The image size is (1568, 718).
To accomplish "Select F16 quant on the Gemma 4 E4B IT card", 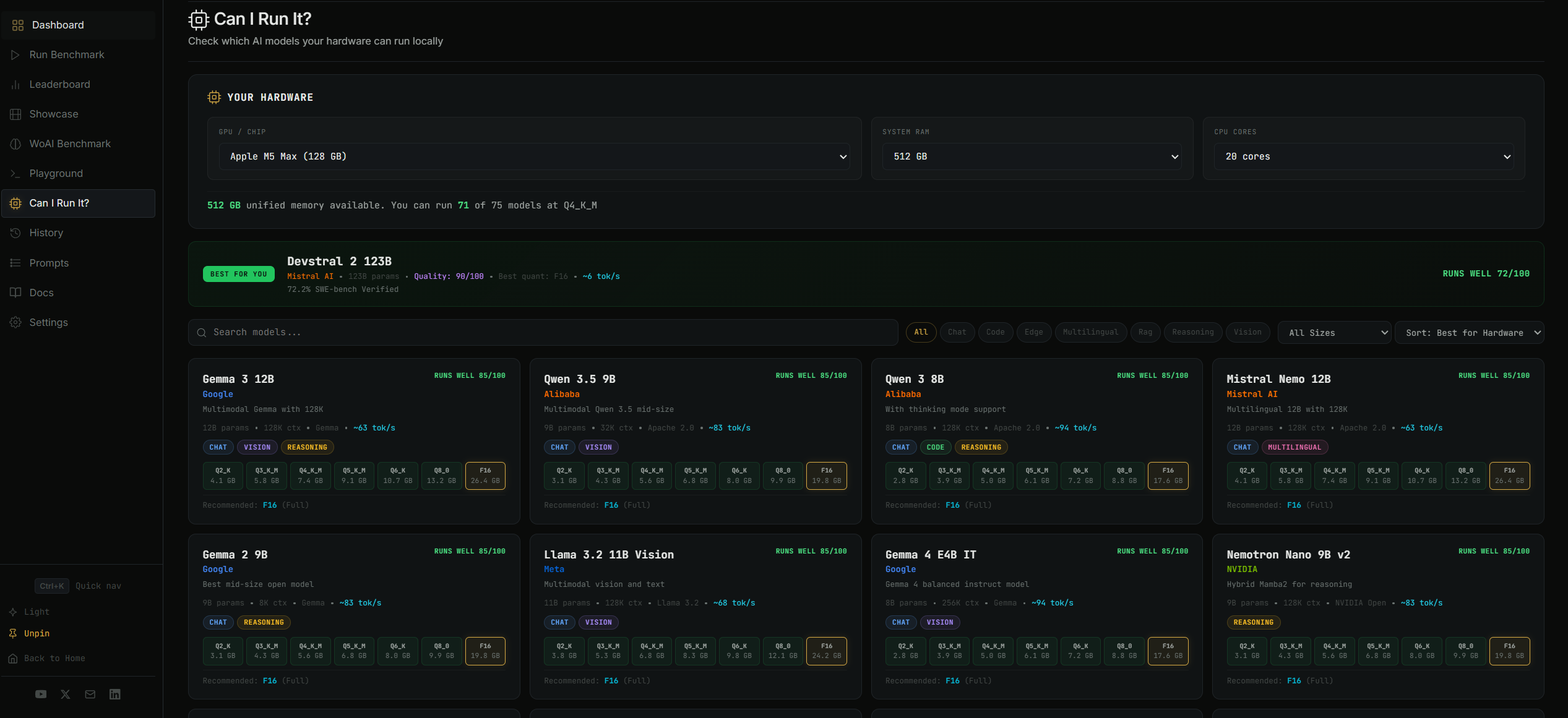I will [x=1168, y=651].
